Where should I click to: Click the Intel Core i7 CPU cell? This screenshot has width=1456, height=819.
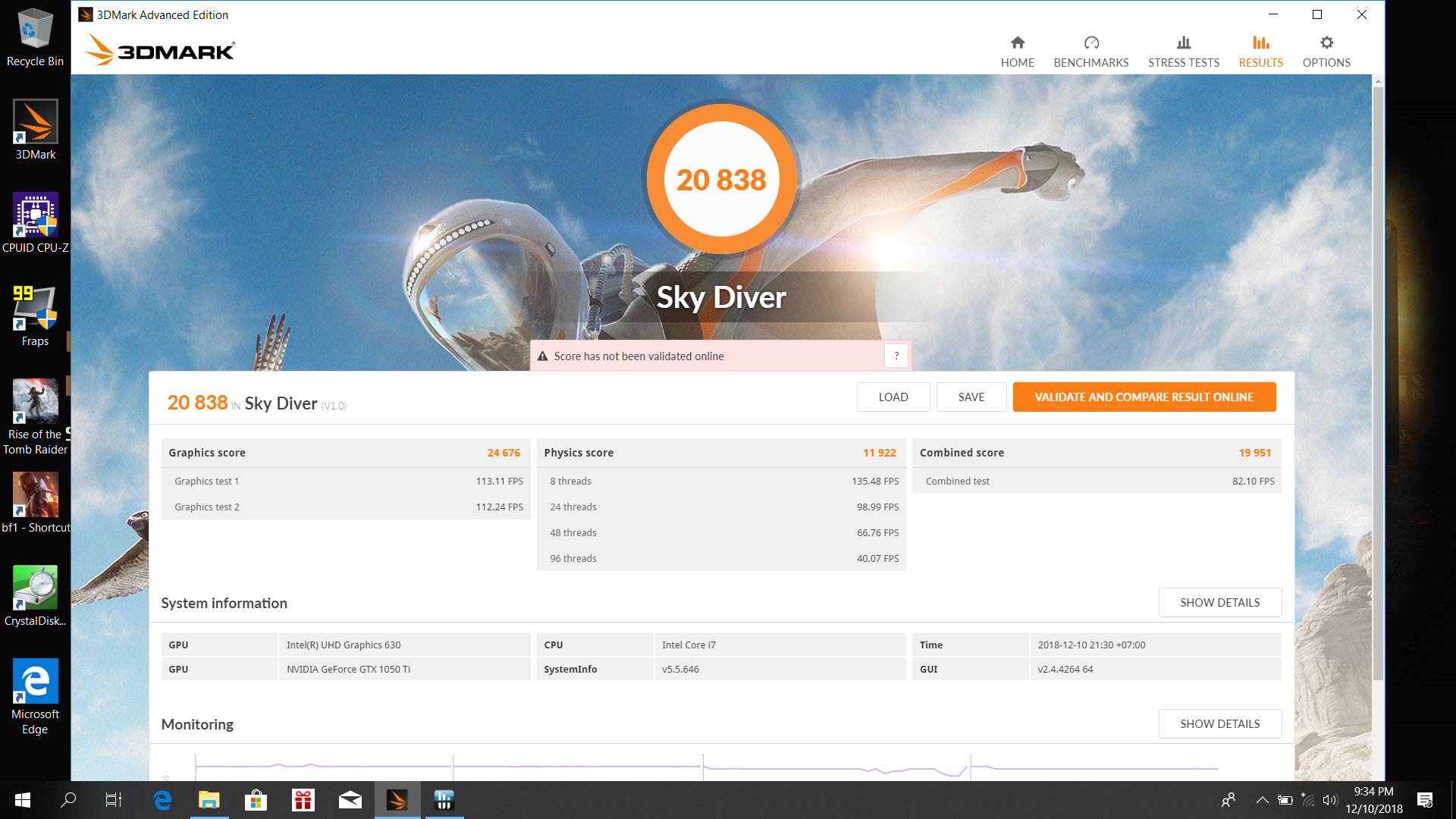pyautogui.click(x=780, y=645)
